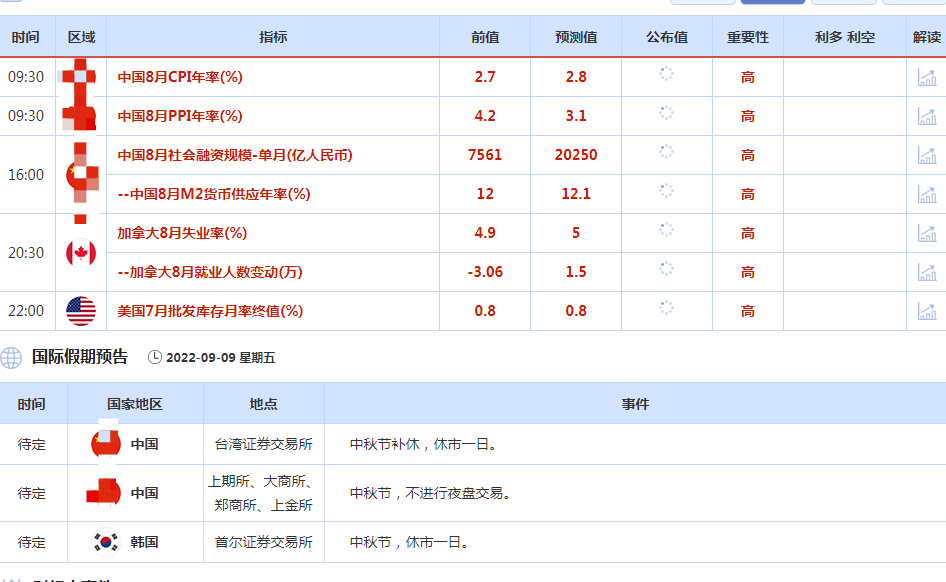Click the South Korea flag icon
Screen dimensions: 946x582
pos(105,542)
